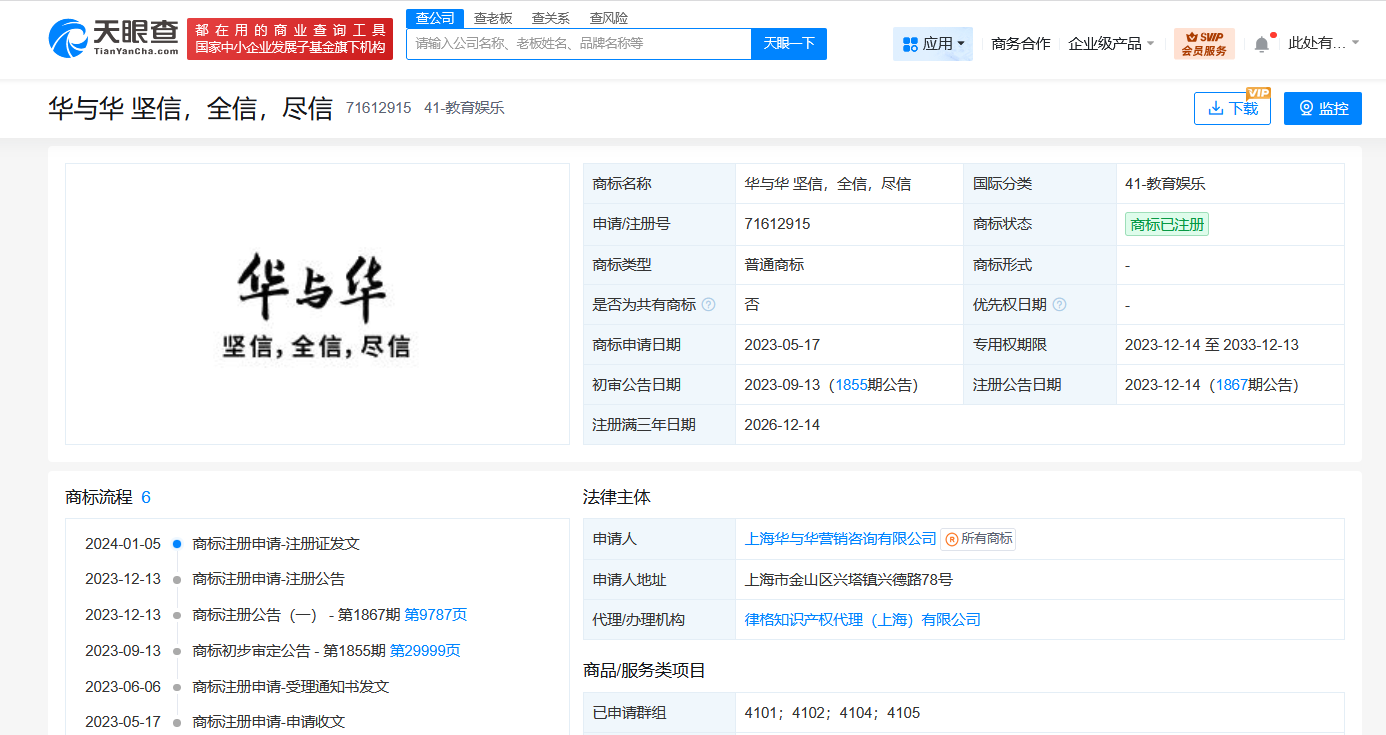The width and height of the screenshot is (1386, 735).
Task: Click the 天眼一下 search button
Action: (x=789, y=44)
